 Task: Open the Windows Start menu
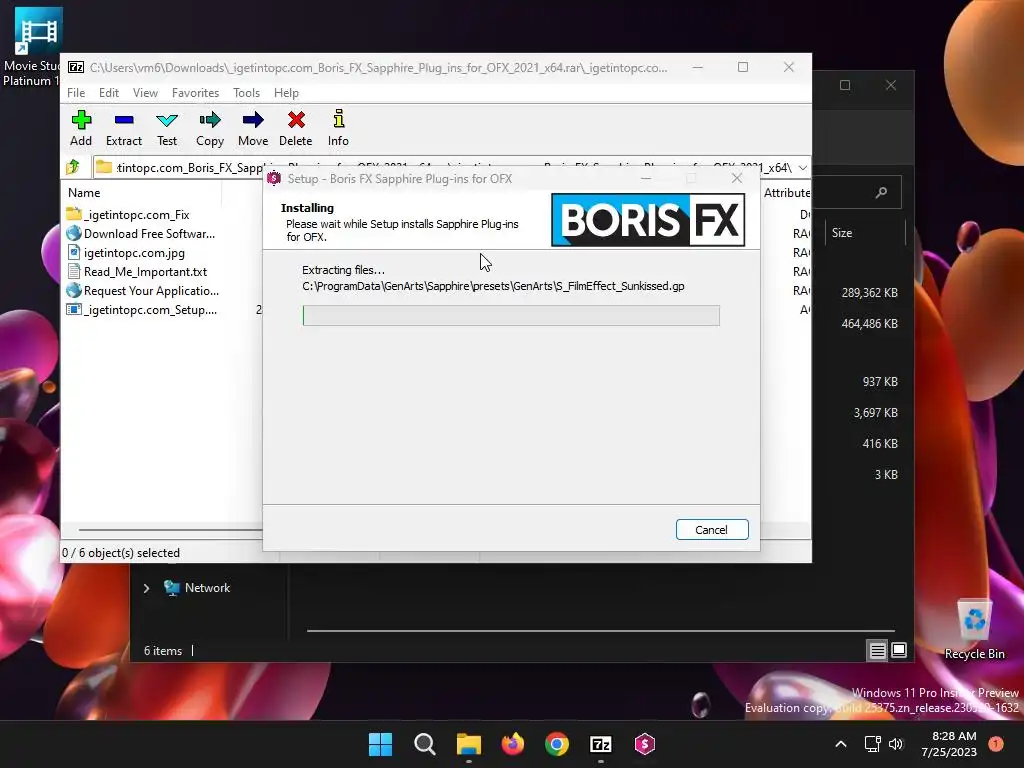coord(381,744)
